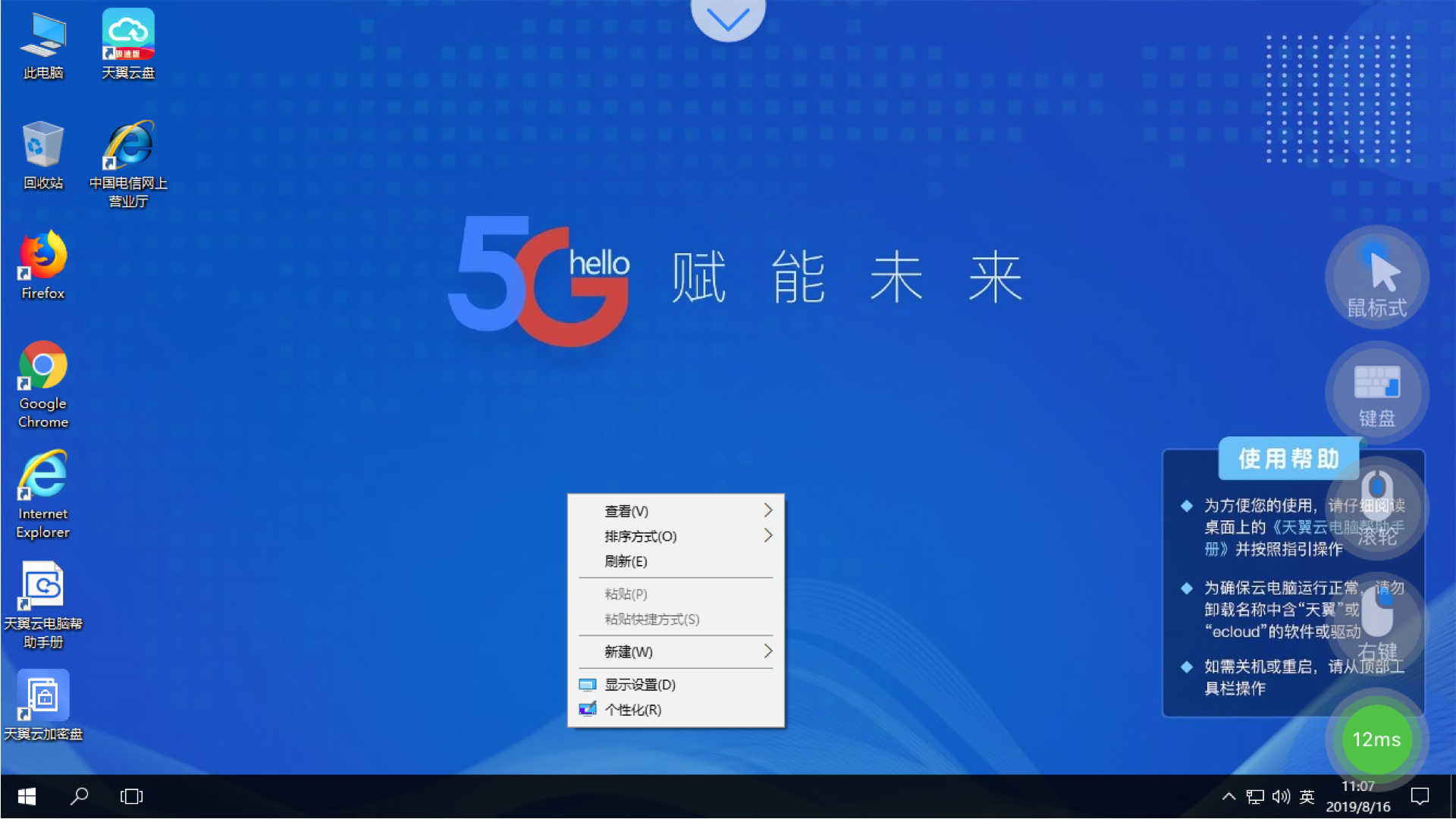Click the 12ms latency indicator
The width and height of the screenshot is (1456, 819).
tap(1377, 739)
